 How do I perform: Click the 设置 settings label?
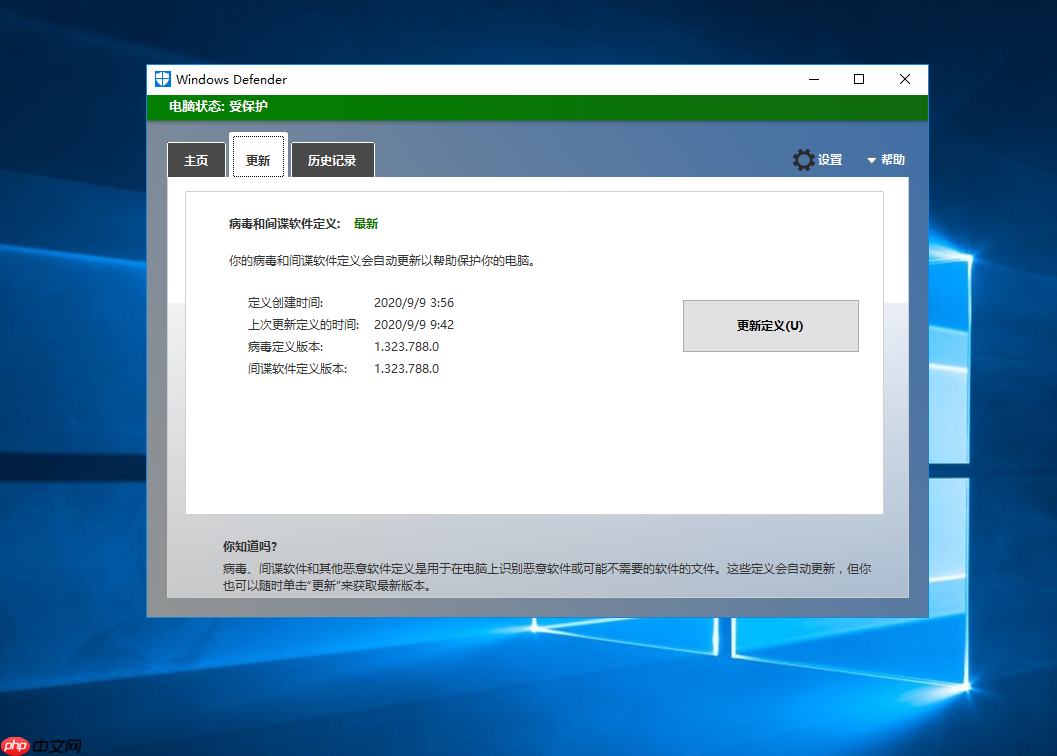pos(829,159)
